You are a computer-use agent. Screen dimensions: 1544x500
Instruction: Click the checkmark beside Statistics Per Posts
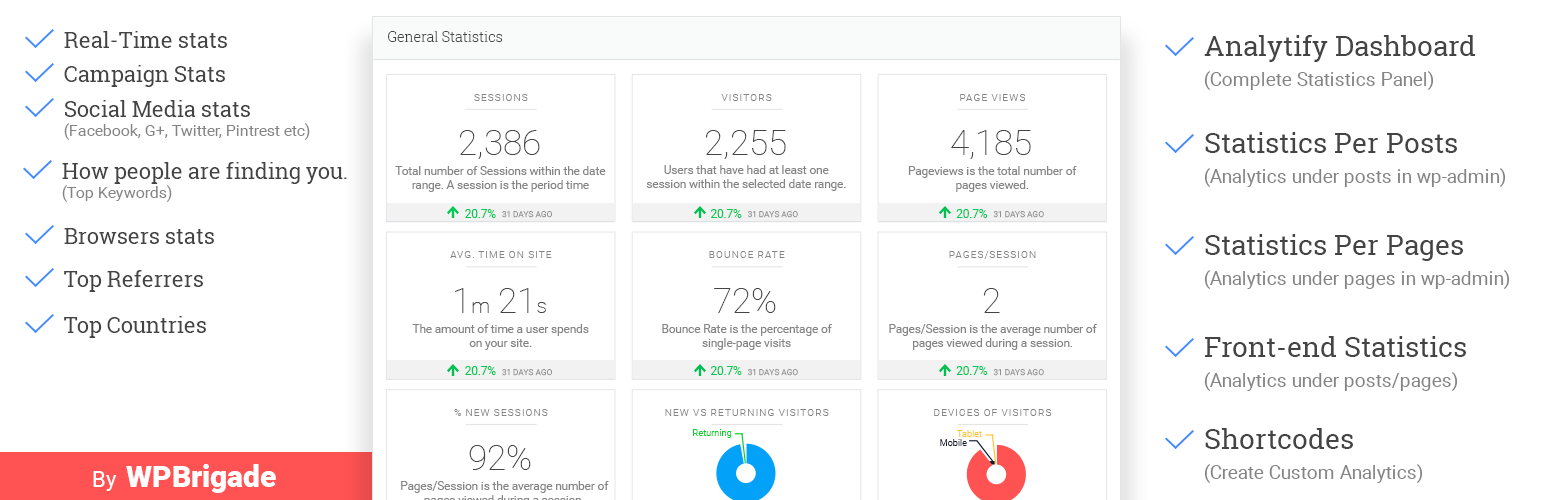pos(1180,144)
